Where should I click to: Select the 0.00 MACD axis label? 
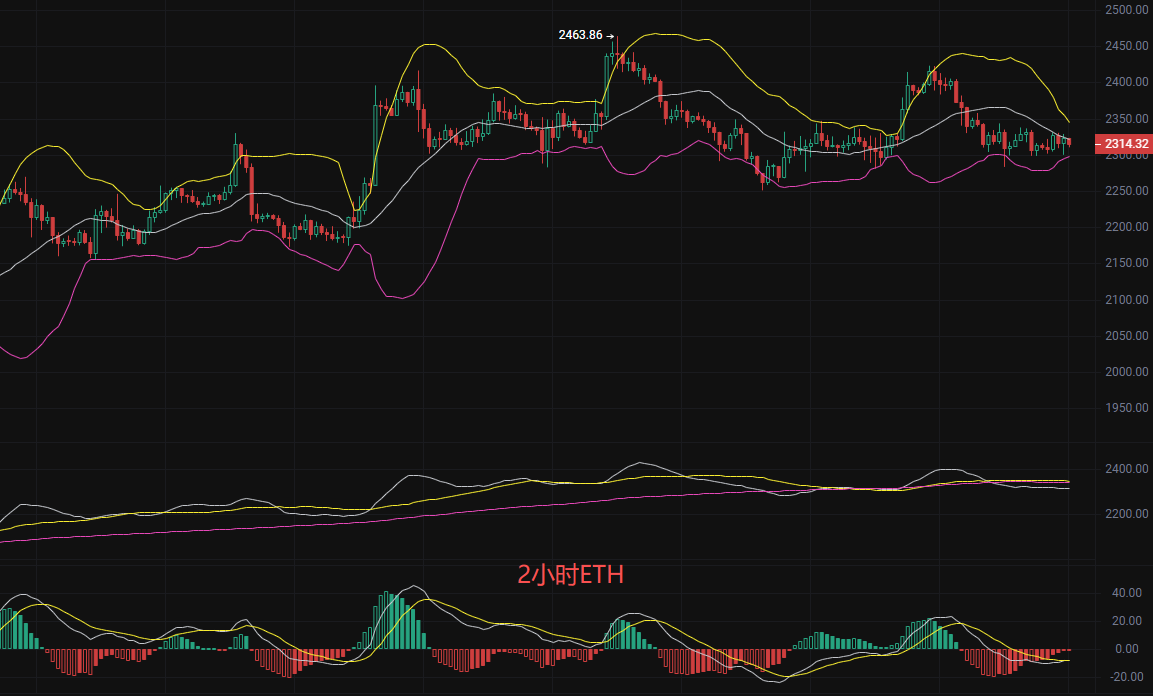(x=1128, y=649)
